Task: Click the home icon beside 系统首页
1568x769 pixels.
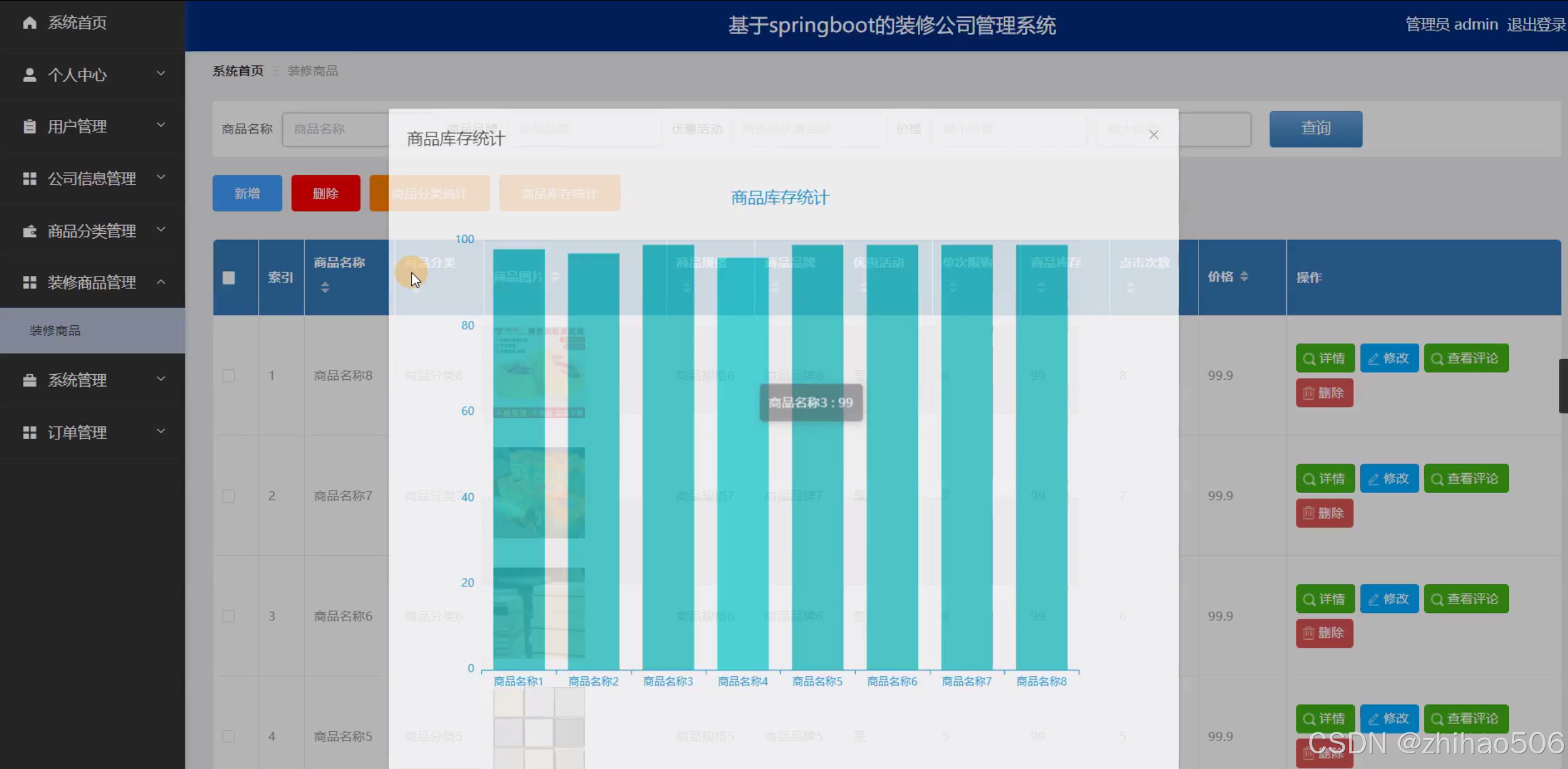Action: (x=29, y=23)
